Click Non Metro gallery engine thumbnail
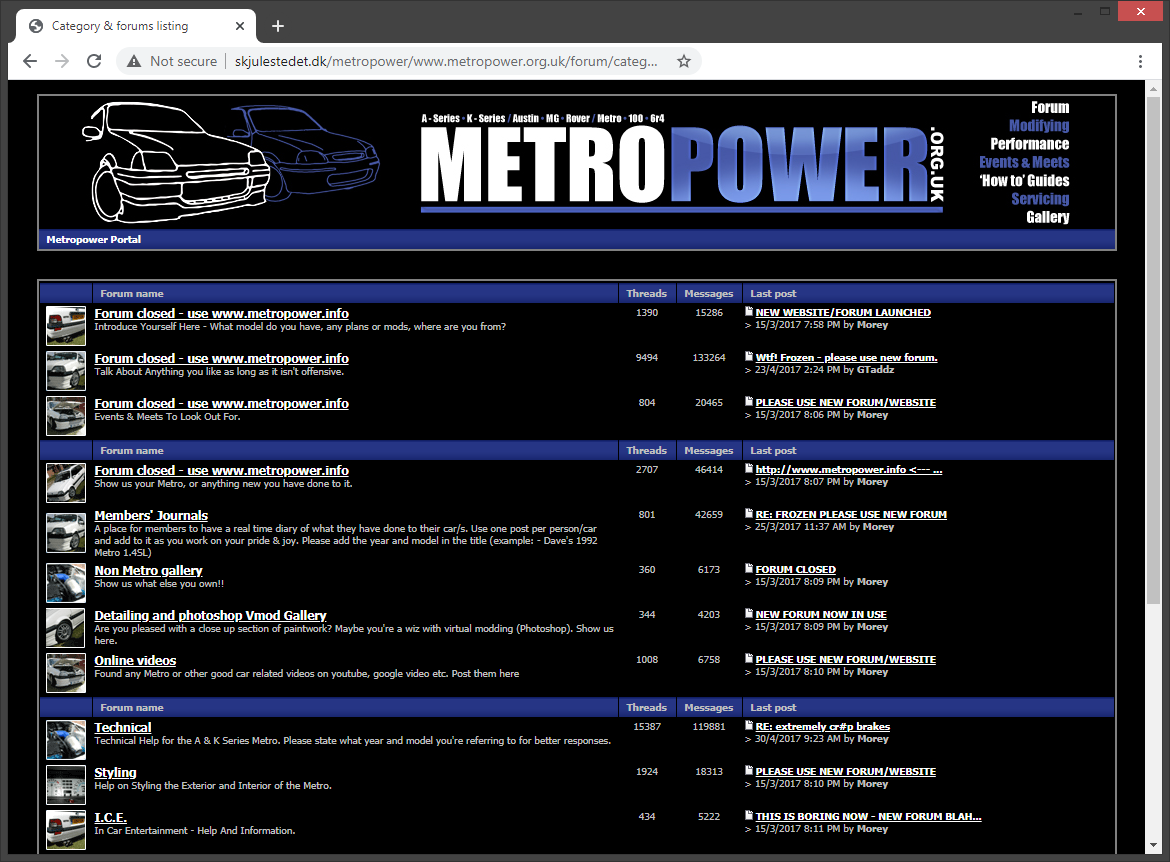Viewport: 1170px width, 862px height. pyautogui.click(x=66, y=582)
